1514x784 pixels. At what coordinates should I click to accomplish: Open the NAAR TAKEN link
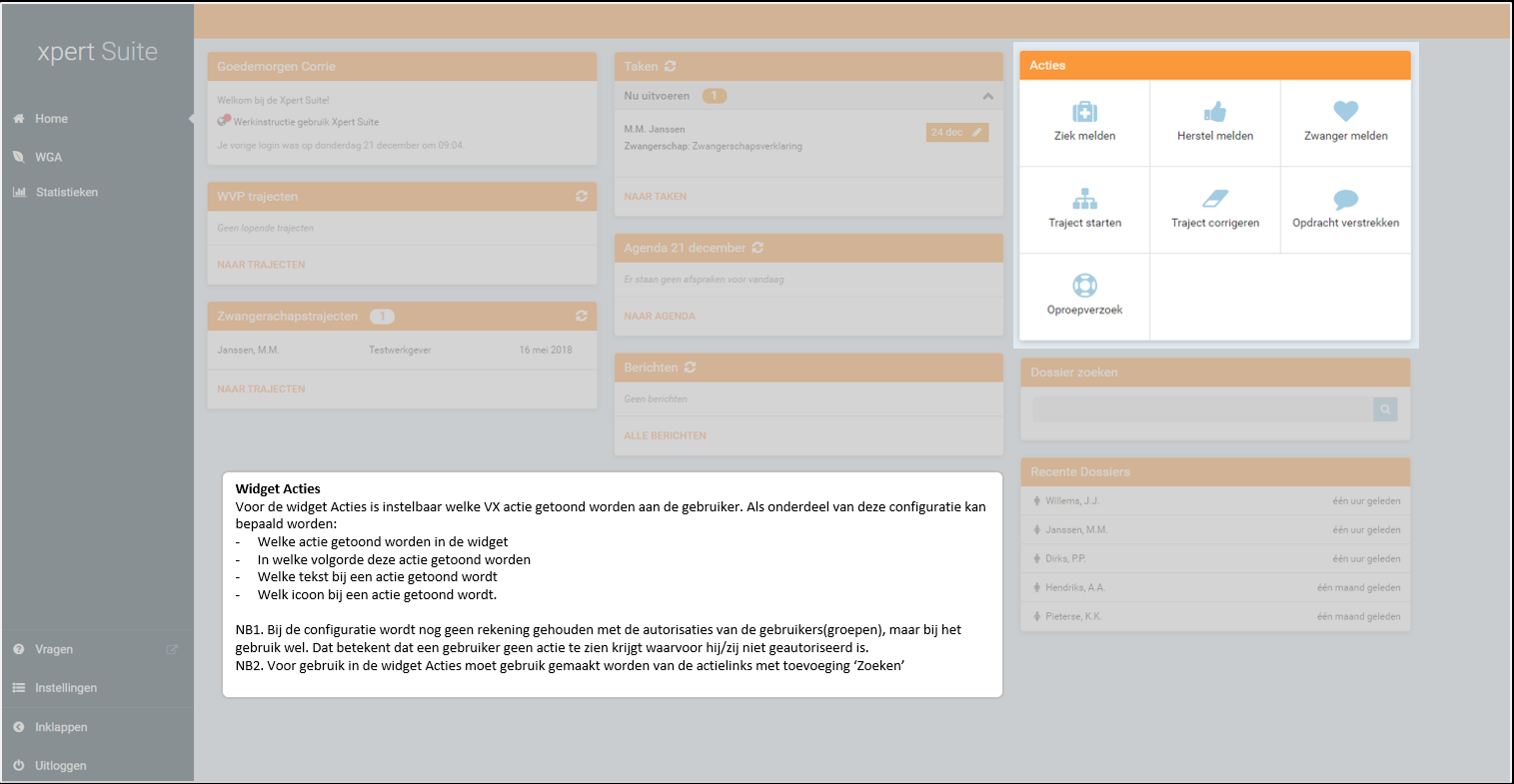coord(656,197)
